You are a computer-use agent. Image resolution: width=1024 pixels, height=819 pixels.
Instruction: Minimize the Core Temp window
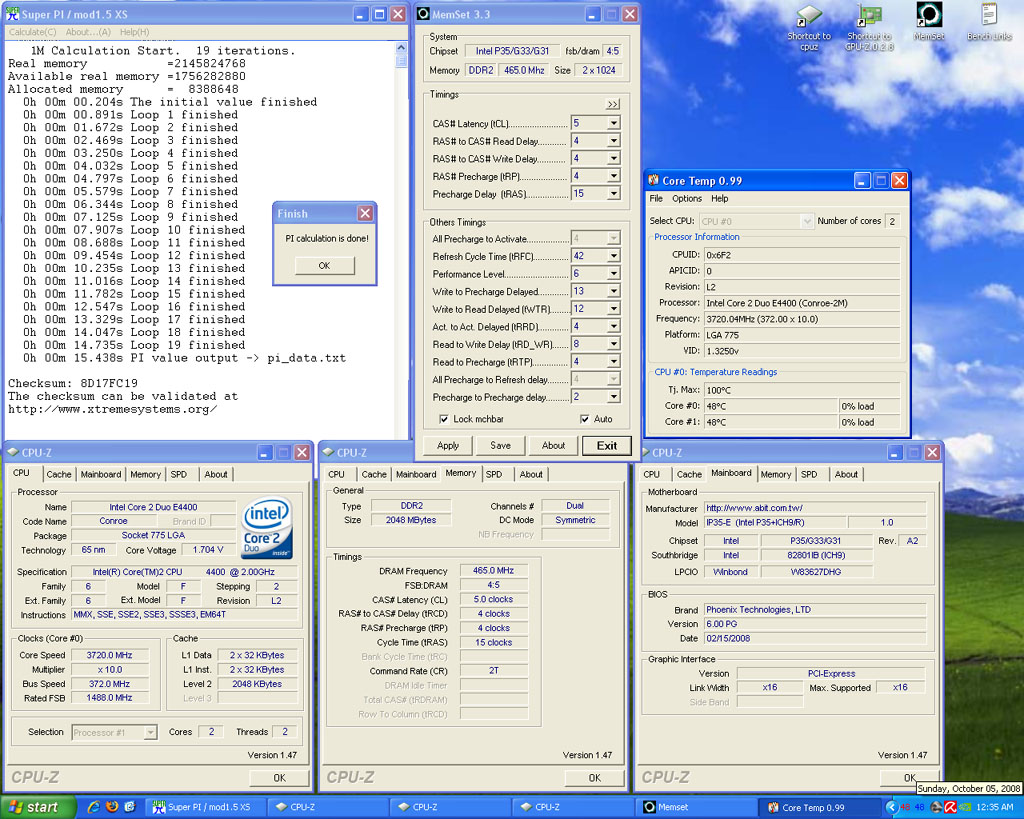coord(862,180)
